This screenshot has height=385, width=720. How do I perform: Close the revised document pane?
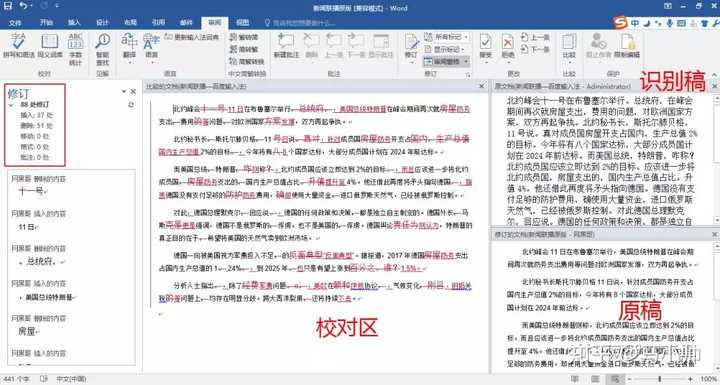(715, 234)
